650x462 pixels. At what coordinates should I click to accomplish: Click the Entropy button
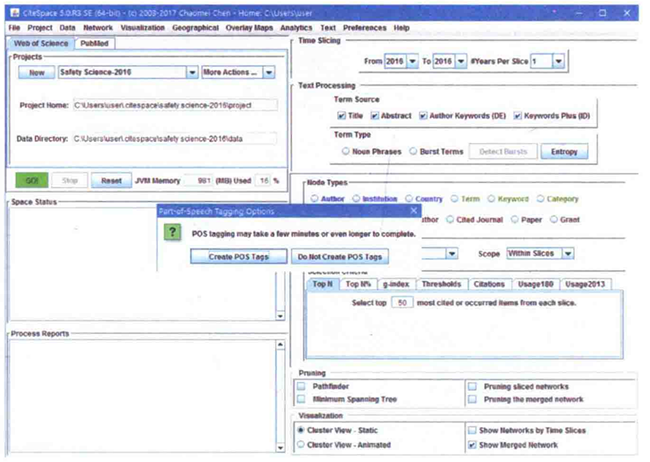tap(565, 151)
